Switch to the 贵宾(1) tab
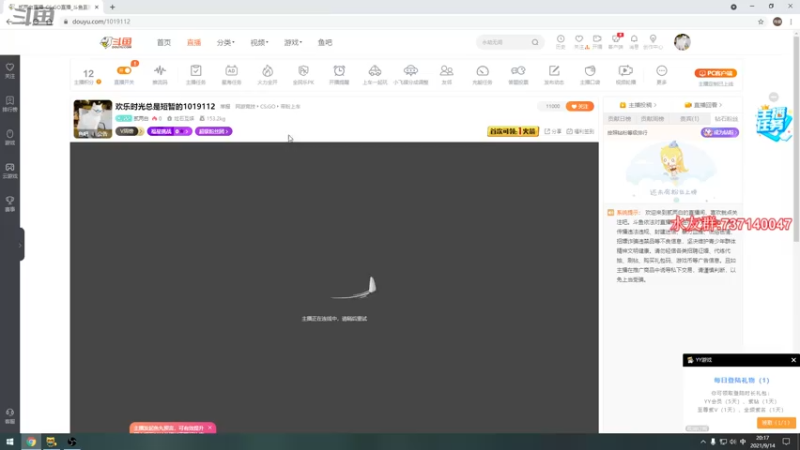Screen dimensions: 800x450 click(689, 118)
